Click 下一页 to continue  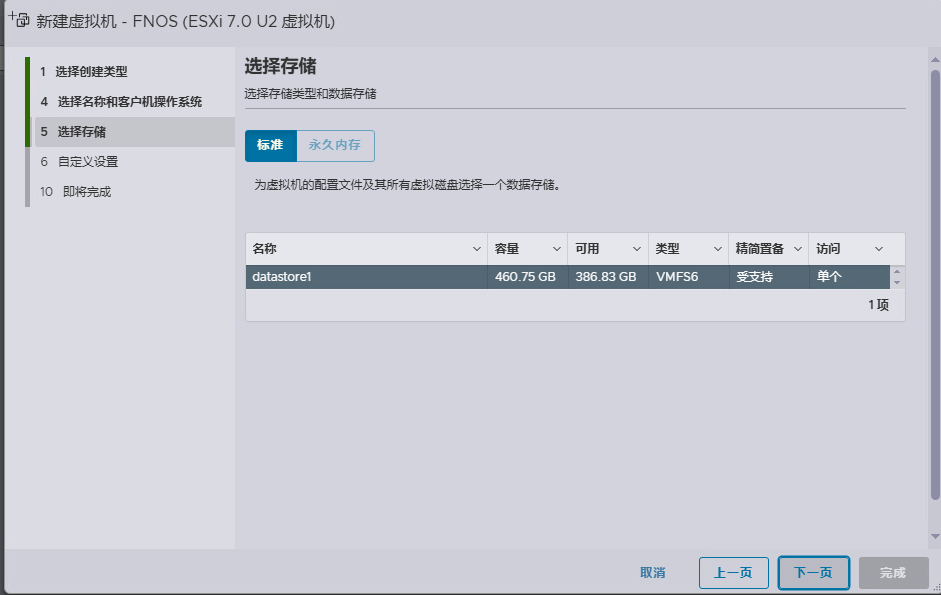[813, 573]
